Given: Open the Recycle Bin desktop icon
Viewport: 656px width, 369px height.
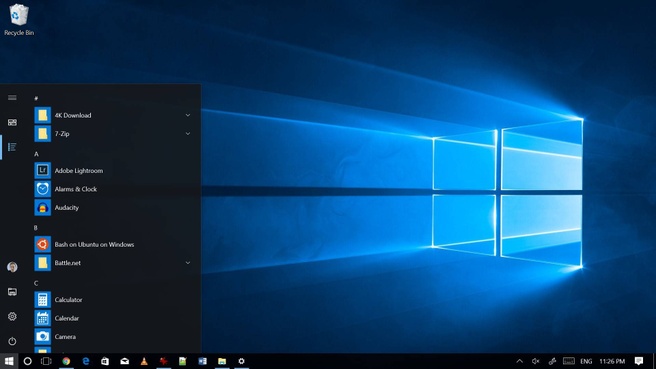Looking at the screenshot, I should (x=19, y=20).
